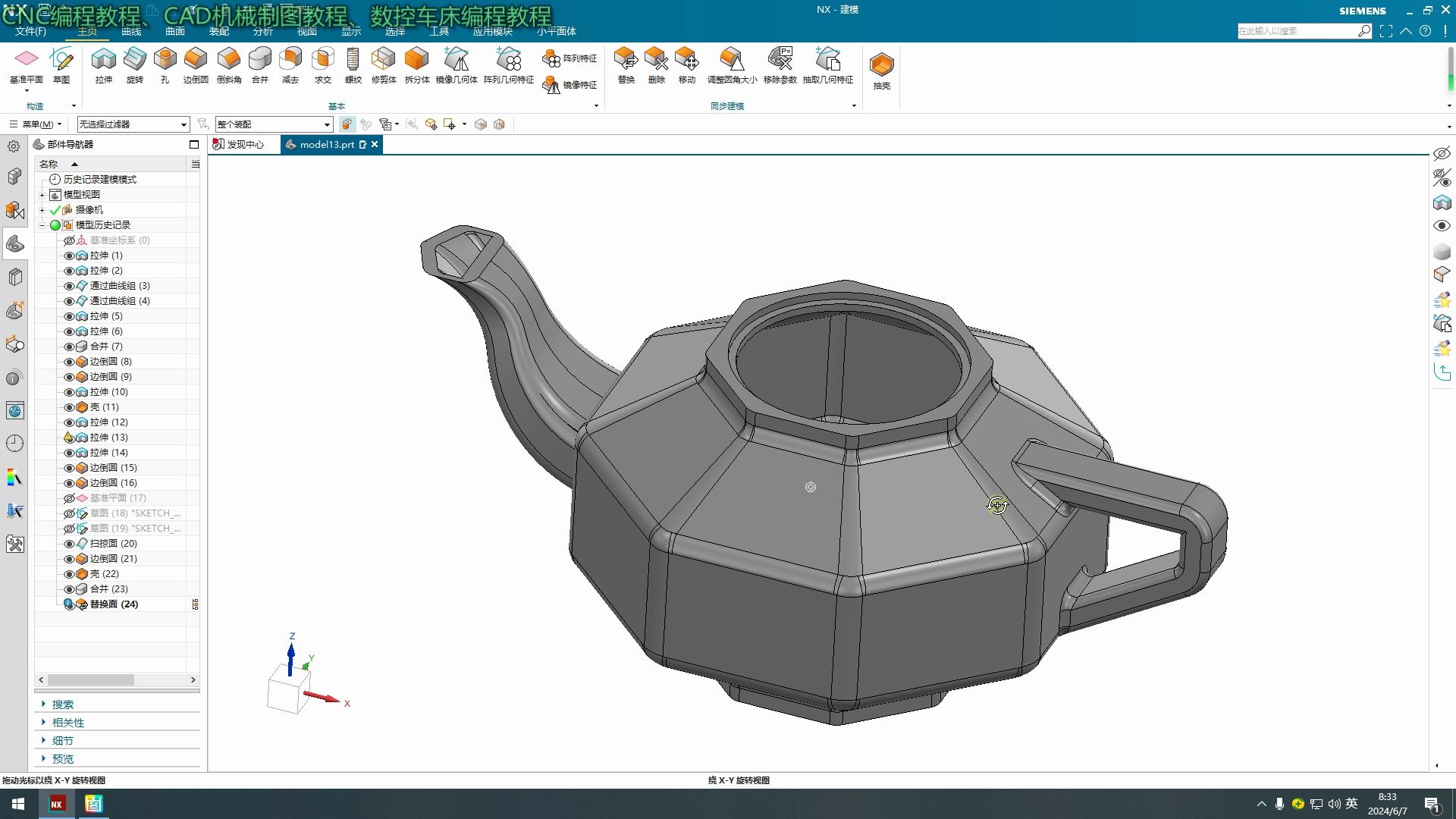1456x819 pixels.
Task: Show the hidden 基准平面 (17) feature
Action: click(69, 498)
